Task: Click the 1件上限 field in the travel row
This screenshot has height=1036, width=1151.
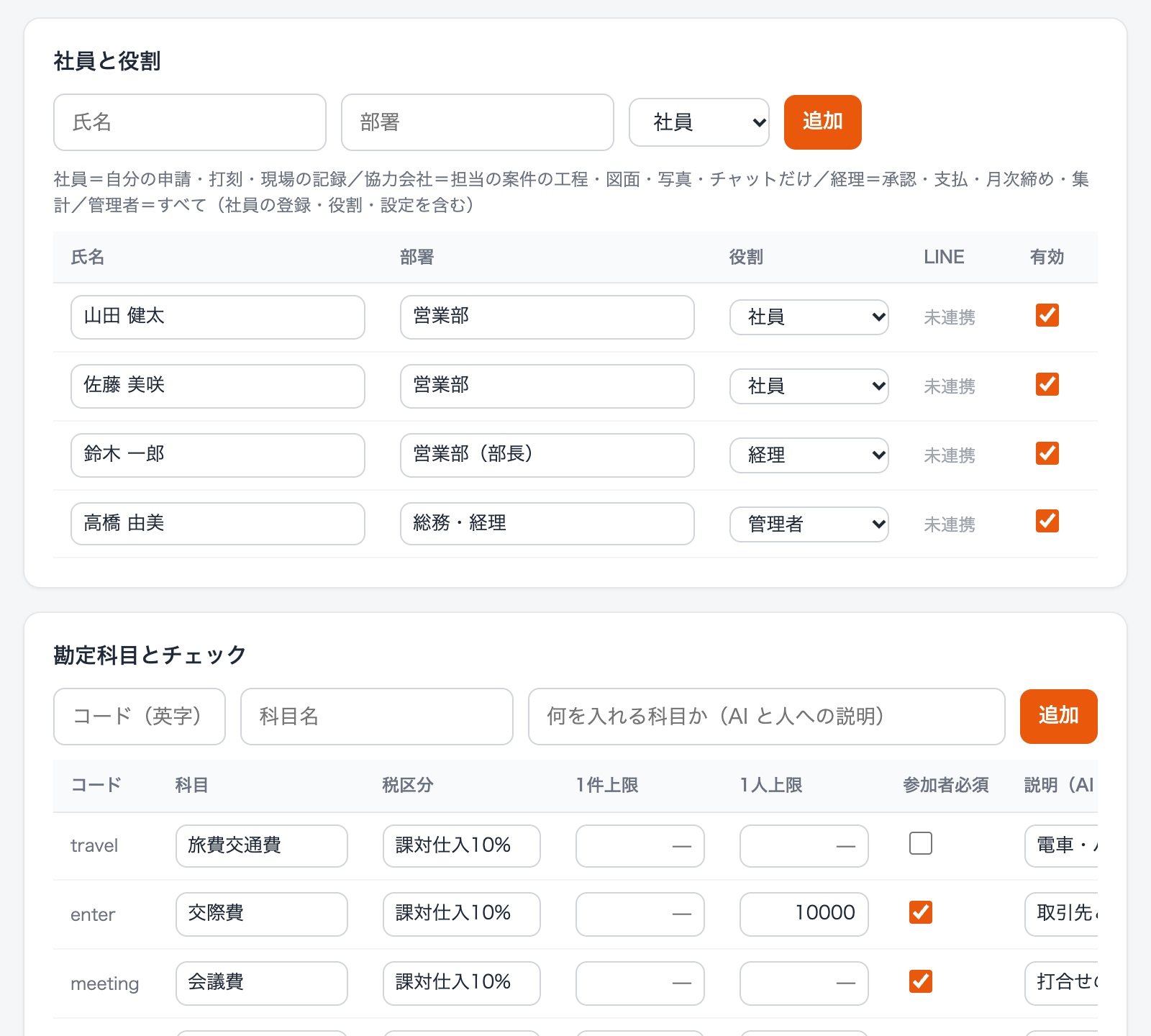Action: (640, 846)
